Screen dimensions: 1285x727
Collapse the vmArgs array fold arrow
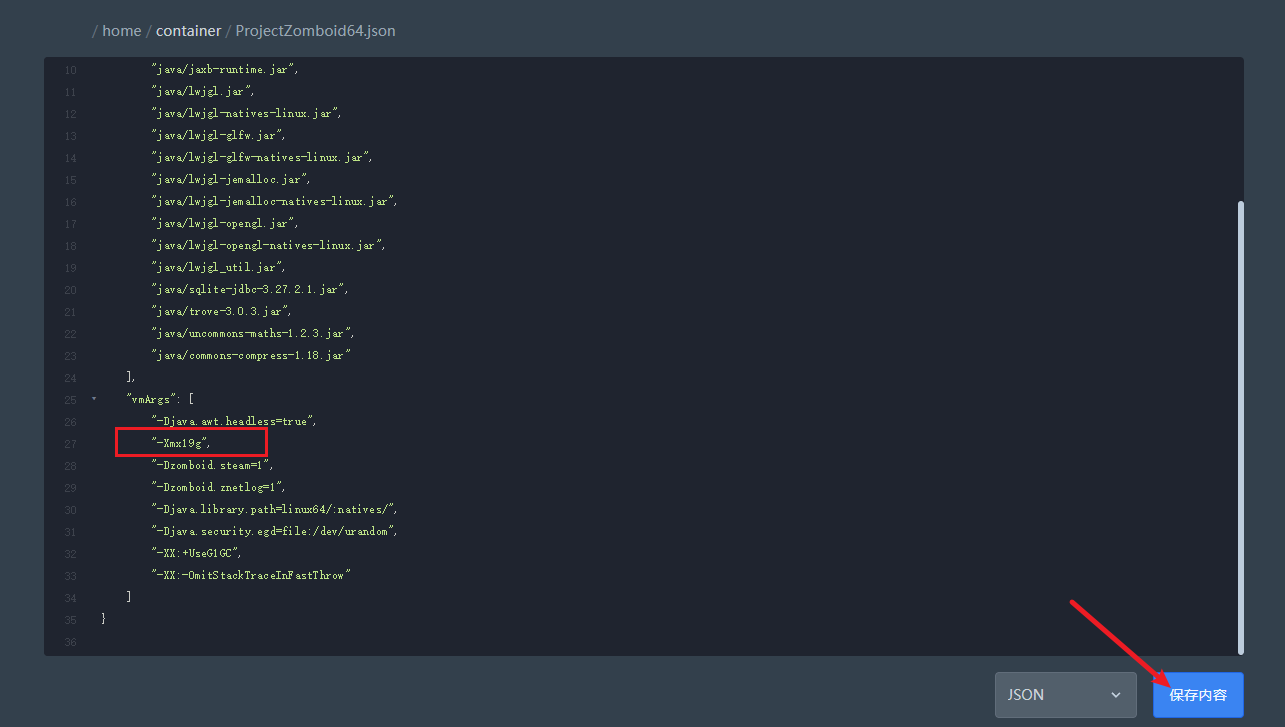[94, 399]
